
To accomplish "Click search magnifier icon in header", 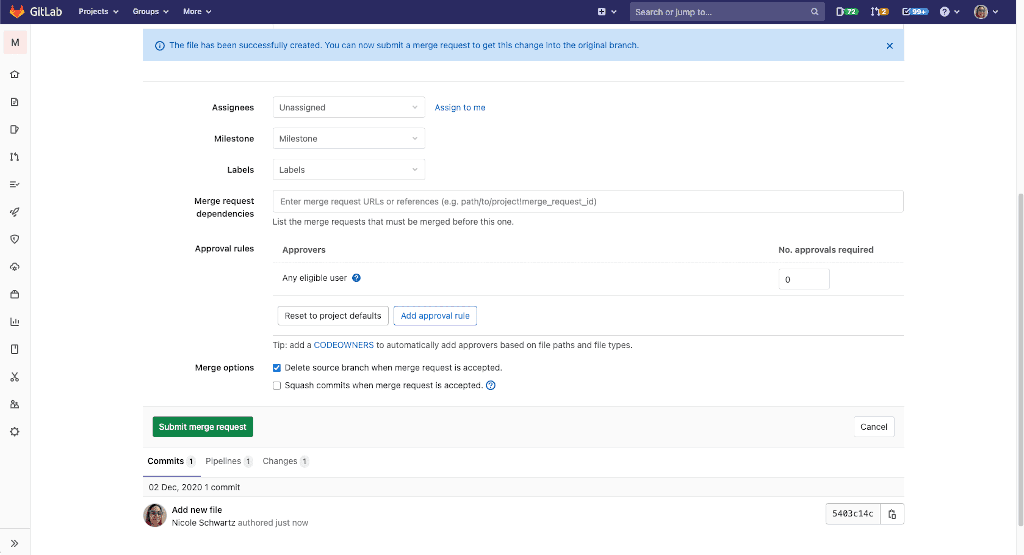I will [814, 12].
